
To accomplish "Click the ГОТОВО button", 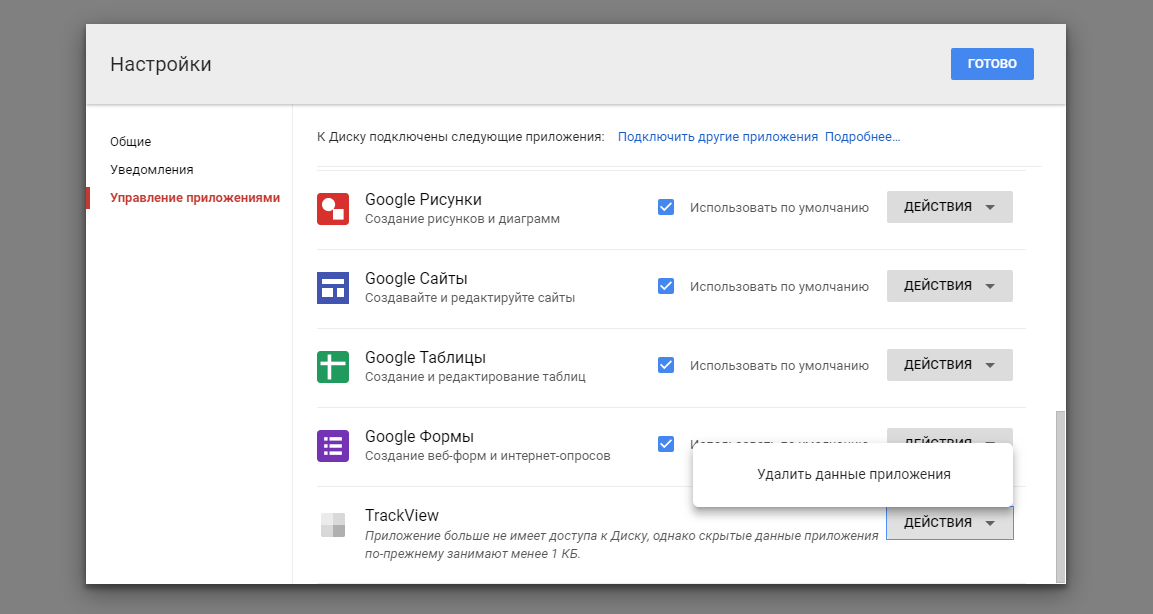I will [x=992, y=64].
